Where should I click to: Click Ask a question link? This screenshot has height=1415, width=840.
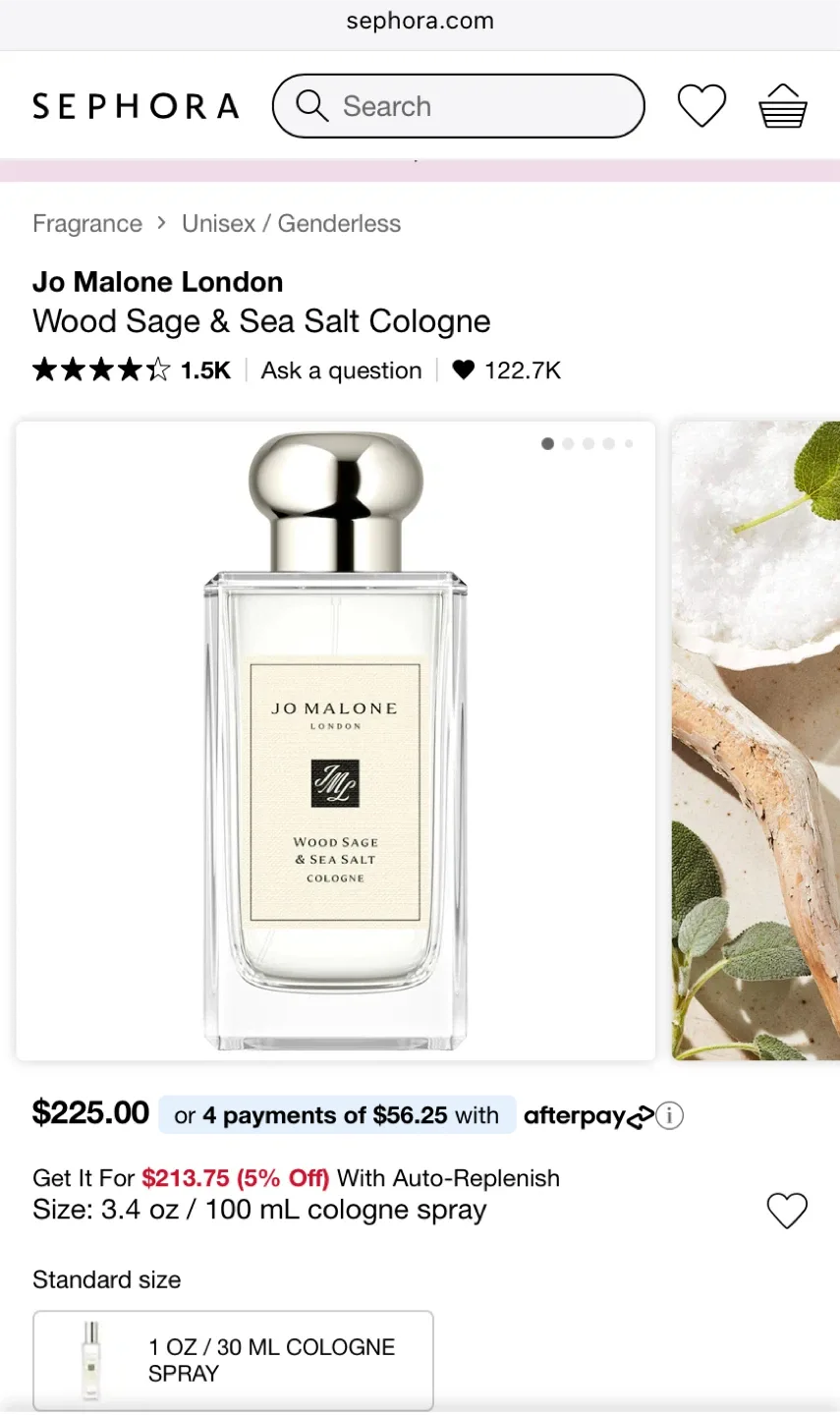[341, 370]
